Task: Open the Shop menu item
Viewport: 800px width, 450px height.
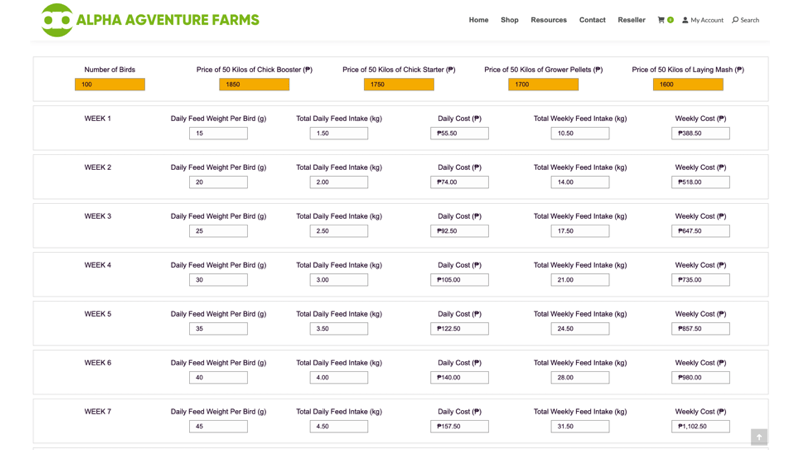Action: 509,20
